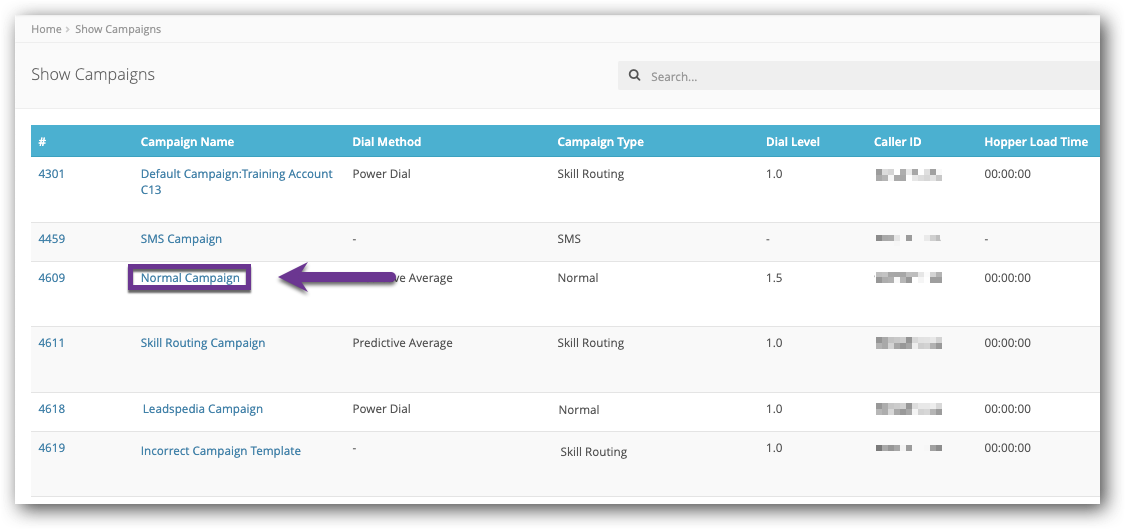
Task: Click campaign ID 4301
Action: point(51,174)
